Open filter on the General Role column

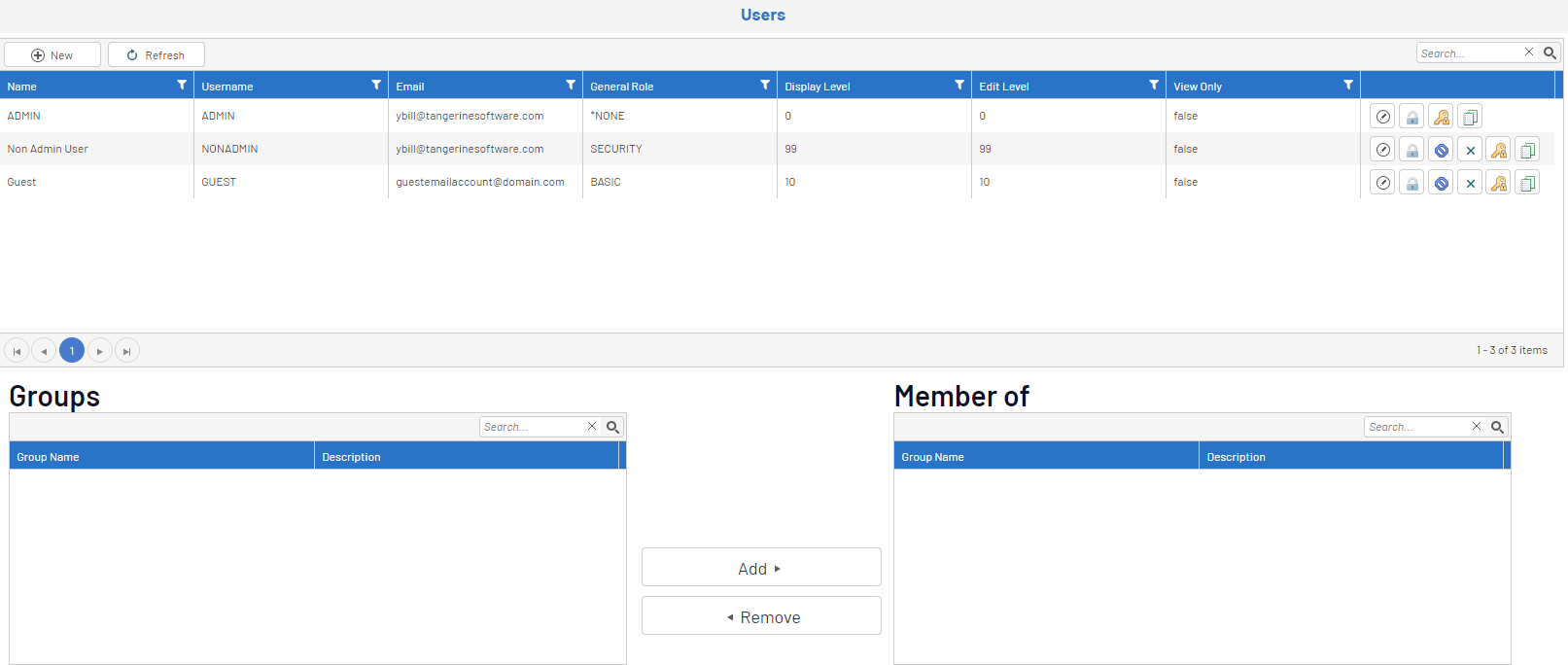click(765, 86)
